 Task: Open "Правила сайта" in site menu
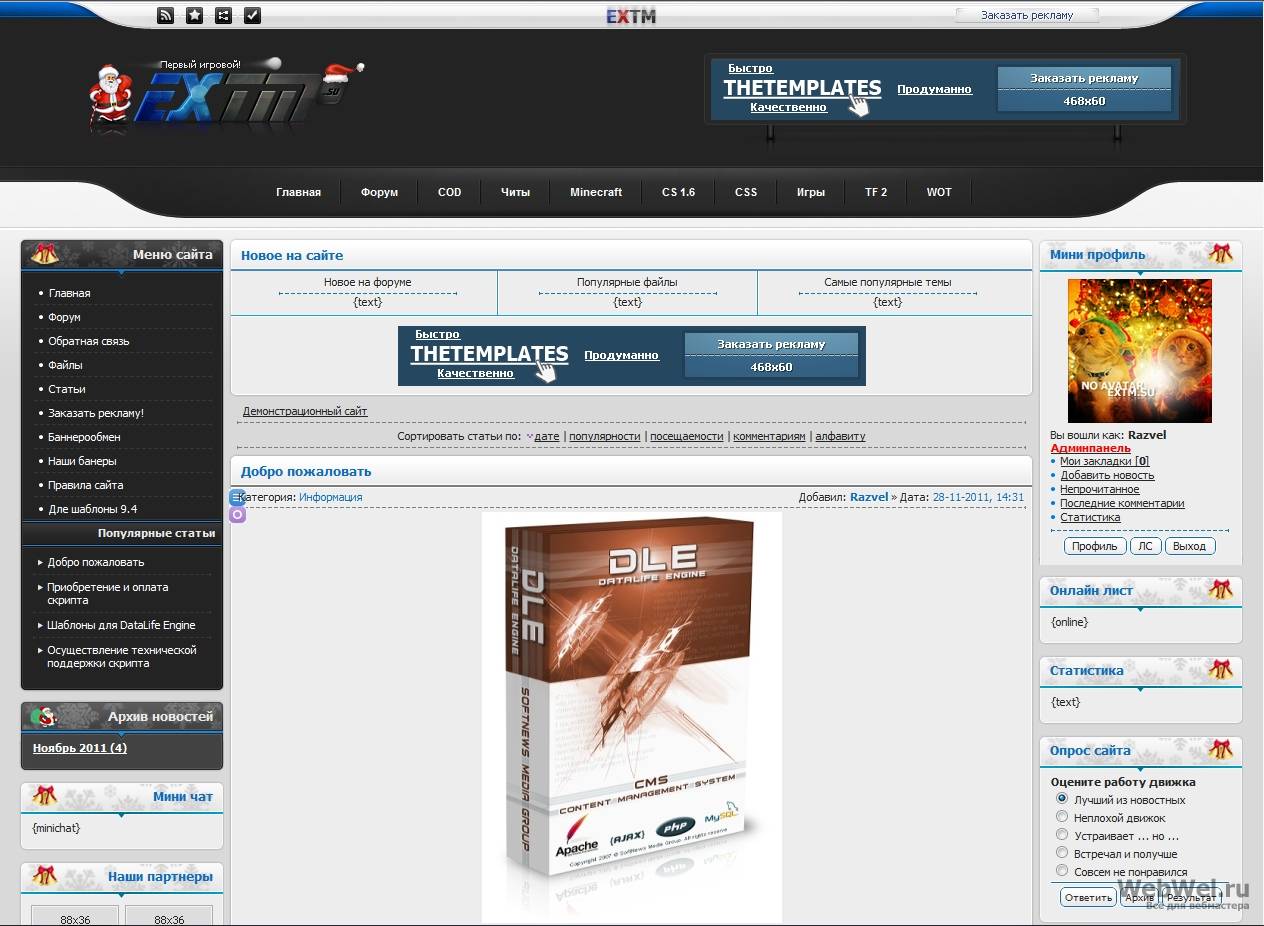pyautogui.click(x=86, y=485)
